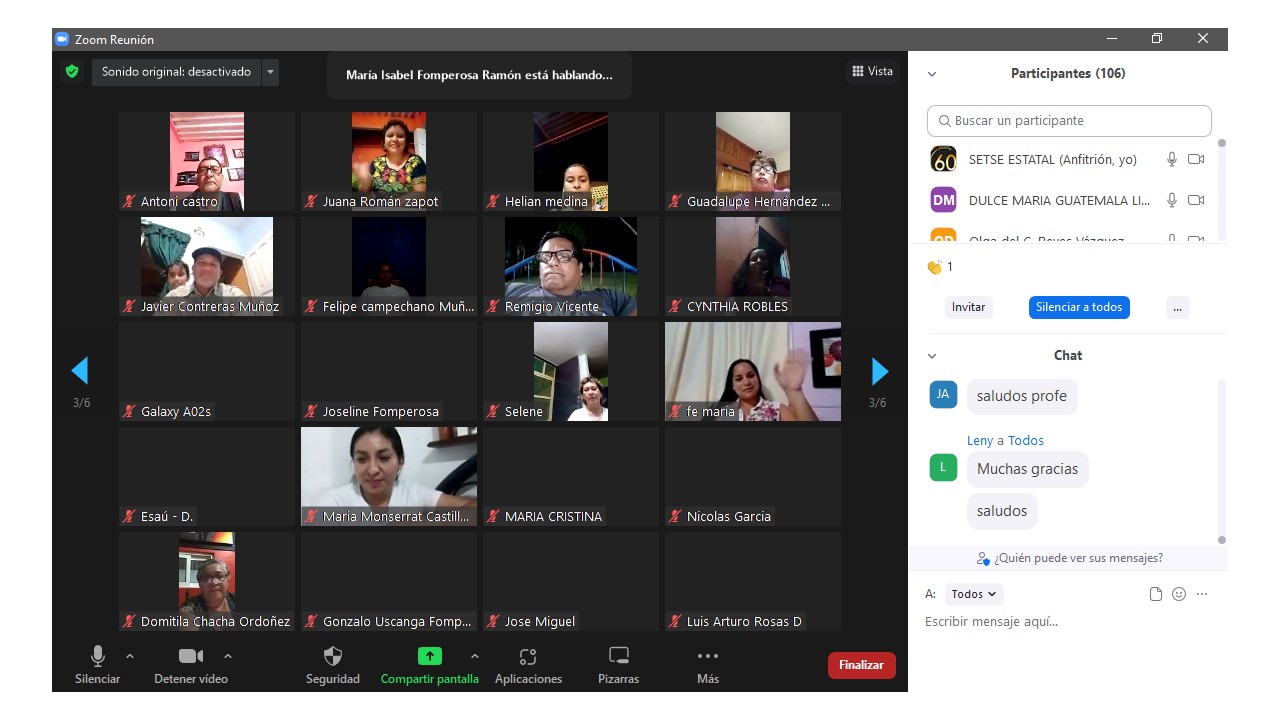Select SETSE ESTATAL participant row
This screenshot has width=1280, height=720.
(x=1067, y=159)
